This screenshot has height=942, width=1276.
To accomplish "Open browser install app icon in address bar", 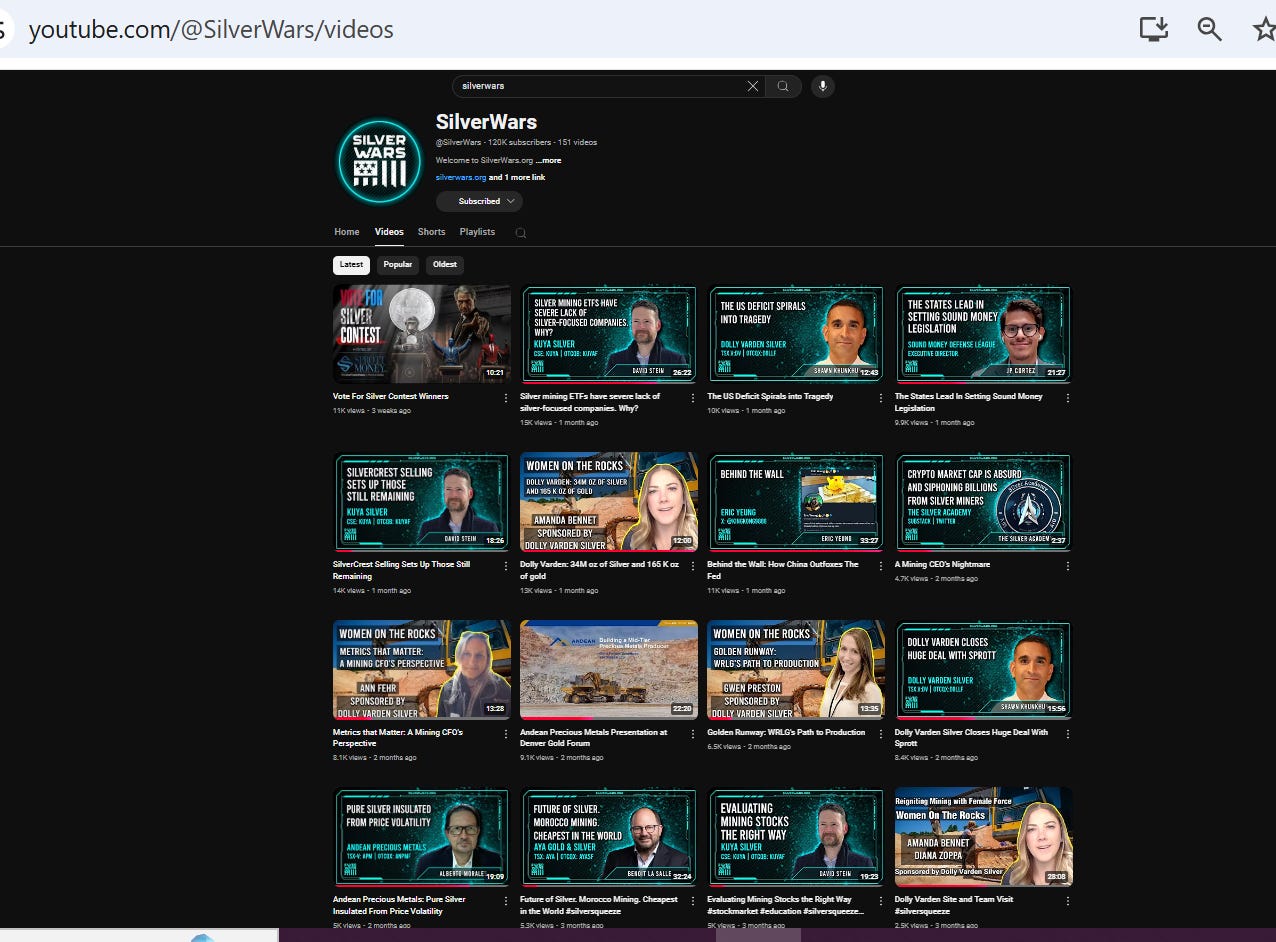I will click(1154, 29).
